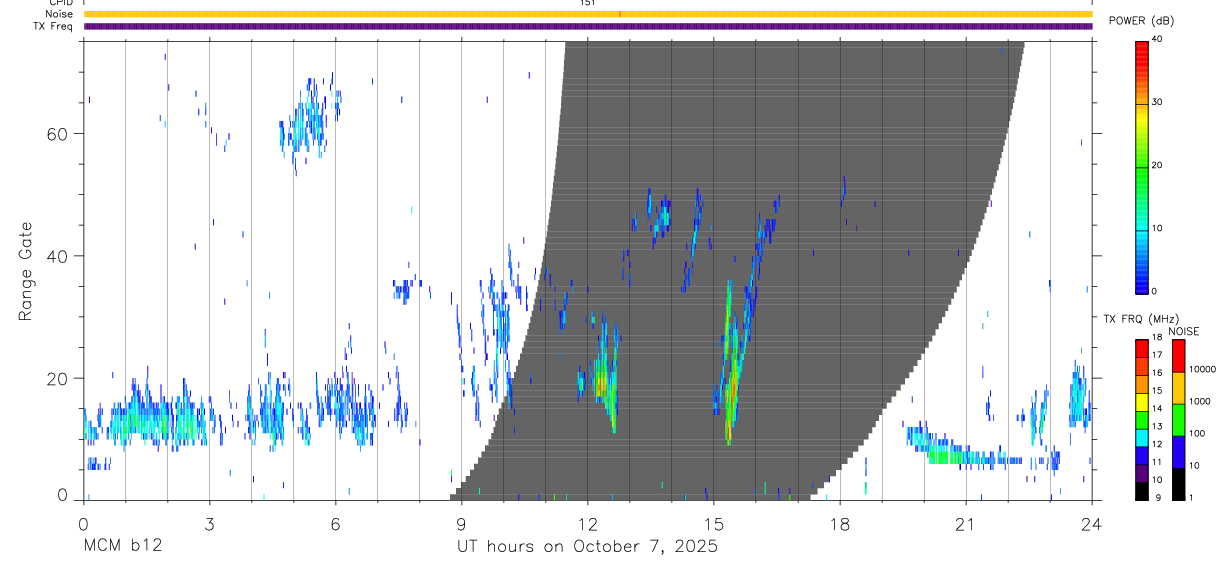Click y-axis tick label 20
Screen dimensions: 1228x567
(x=57, y=378)
